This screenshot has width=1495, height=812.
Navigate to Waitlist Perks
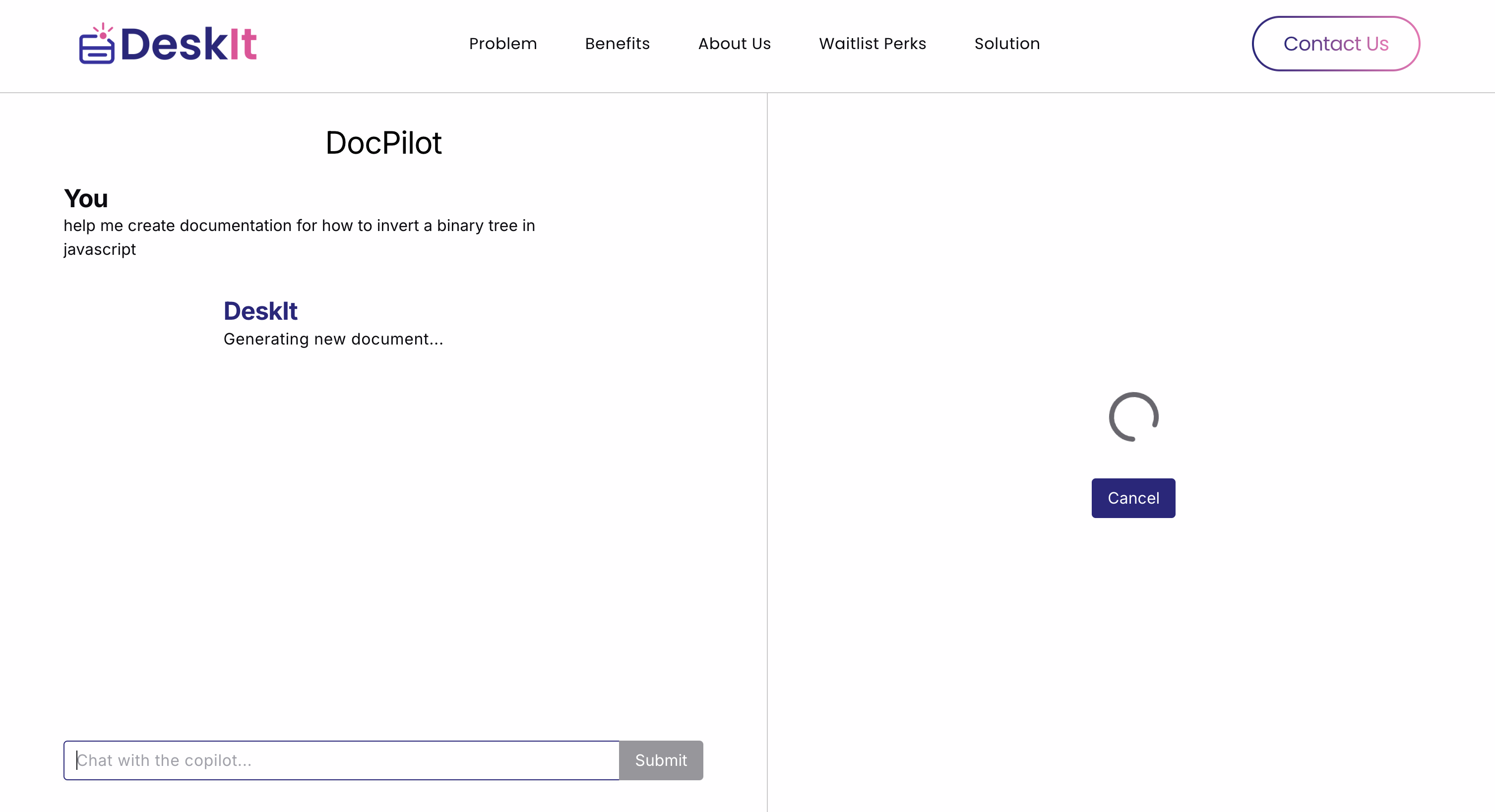[872, 44]
